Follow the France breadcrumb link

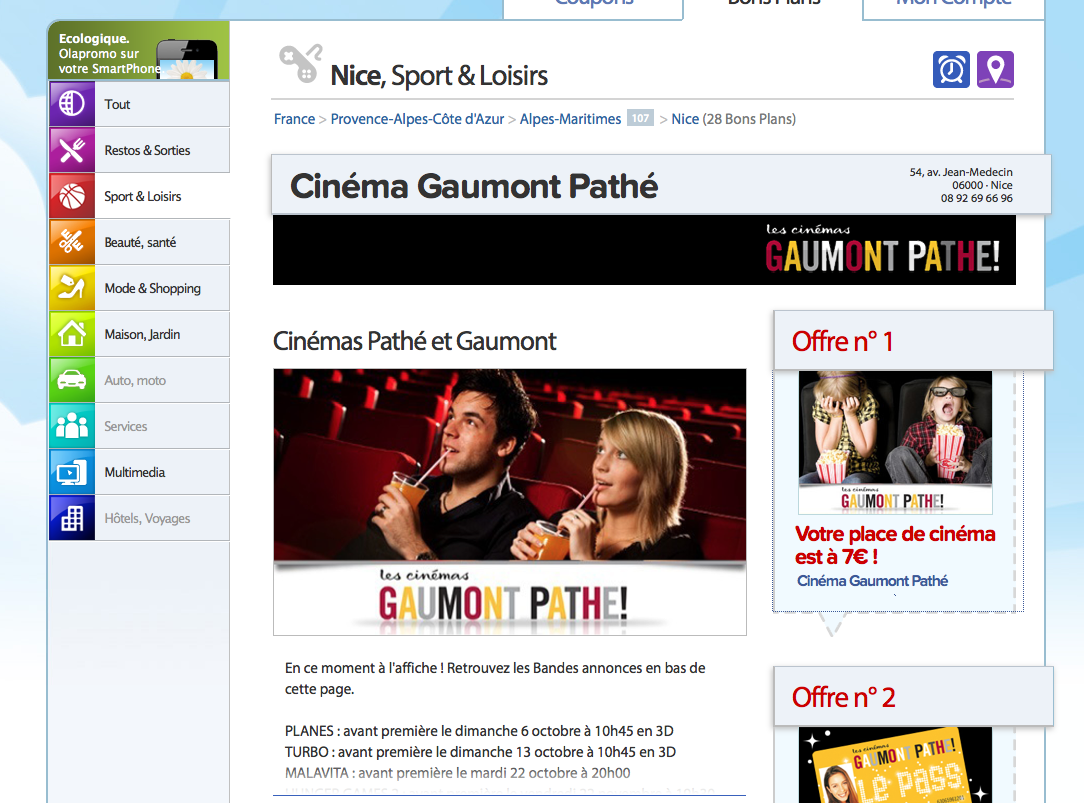coord(295,119)
